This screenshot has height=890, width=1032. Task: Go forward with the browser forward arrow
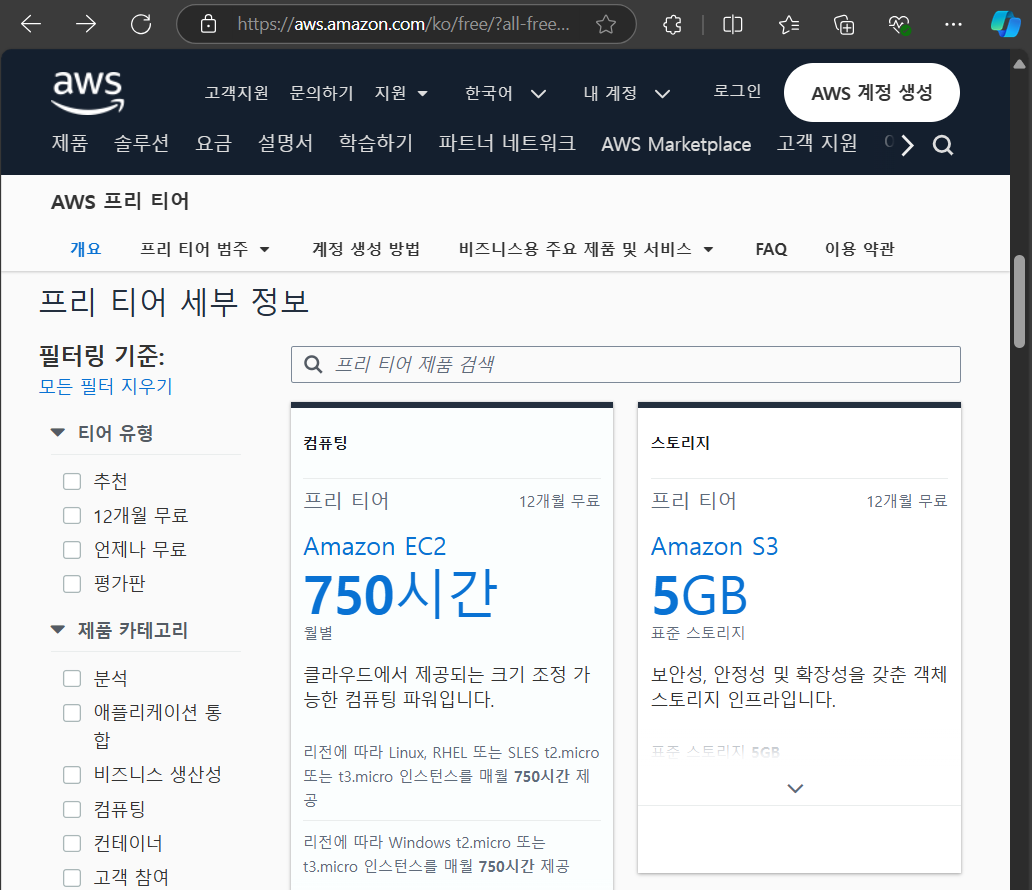coord(86,24)
